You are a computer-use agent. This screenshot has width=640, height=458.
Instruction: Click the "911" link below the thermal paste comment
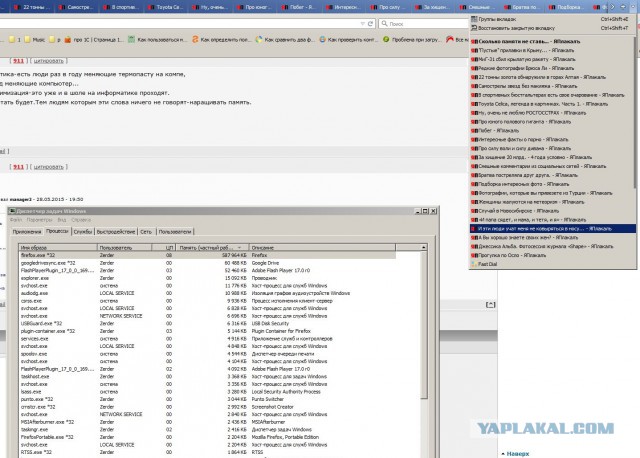(18, 167)
